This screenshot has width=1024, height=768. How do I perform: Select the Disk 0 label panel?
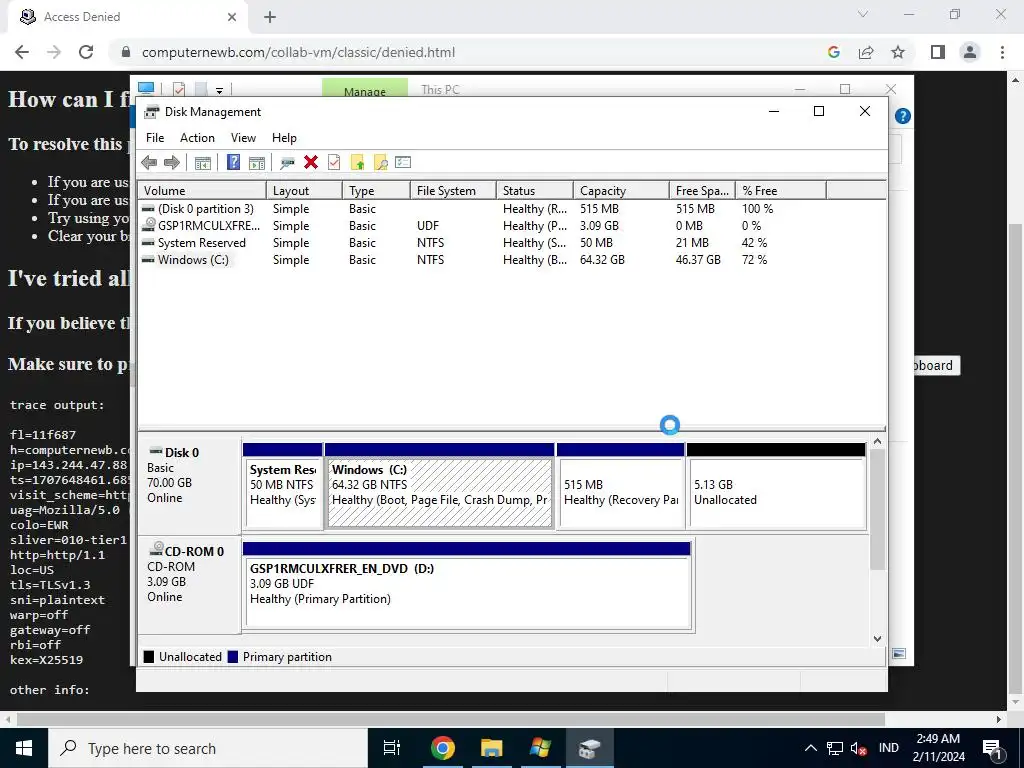189,487
